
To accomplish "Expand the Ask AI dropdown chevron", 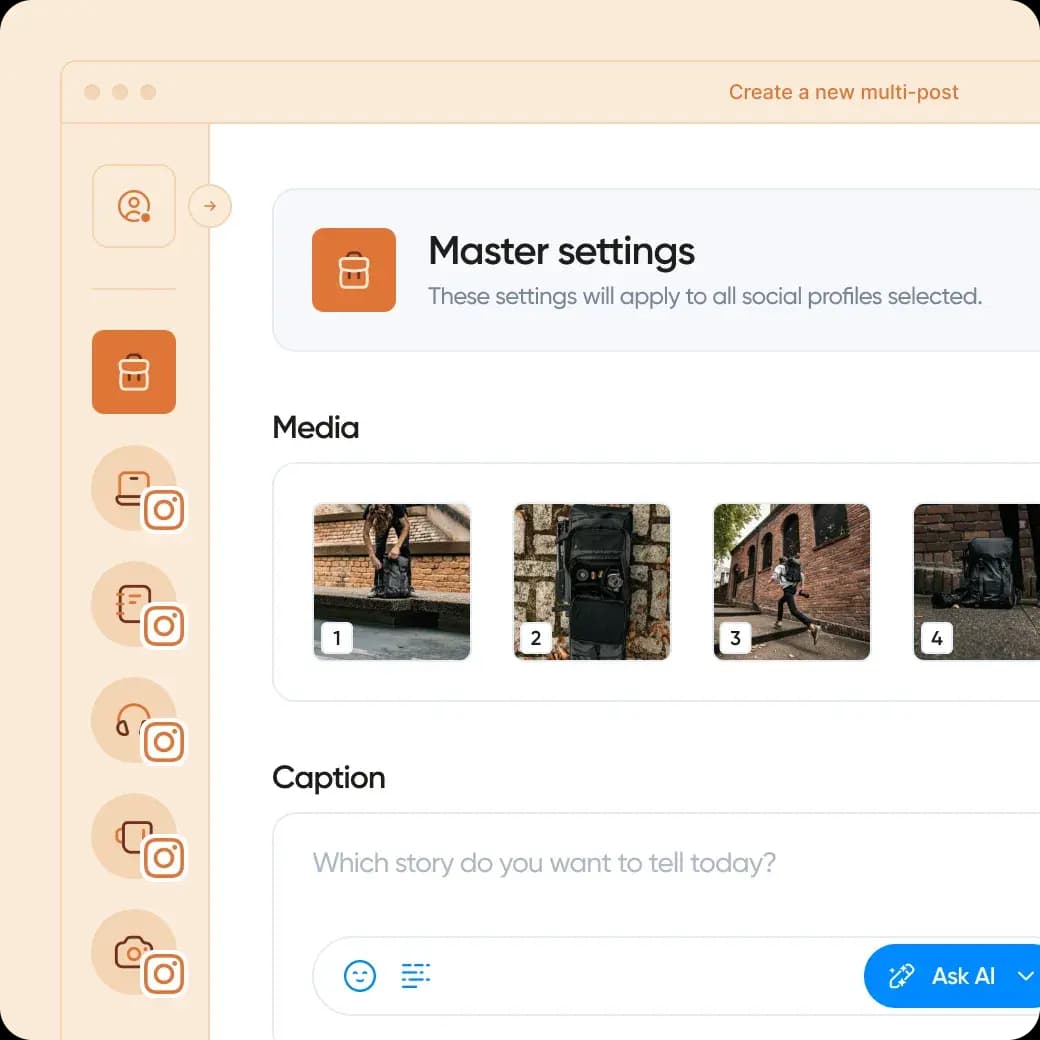I will tap(1025, 975).
